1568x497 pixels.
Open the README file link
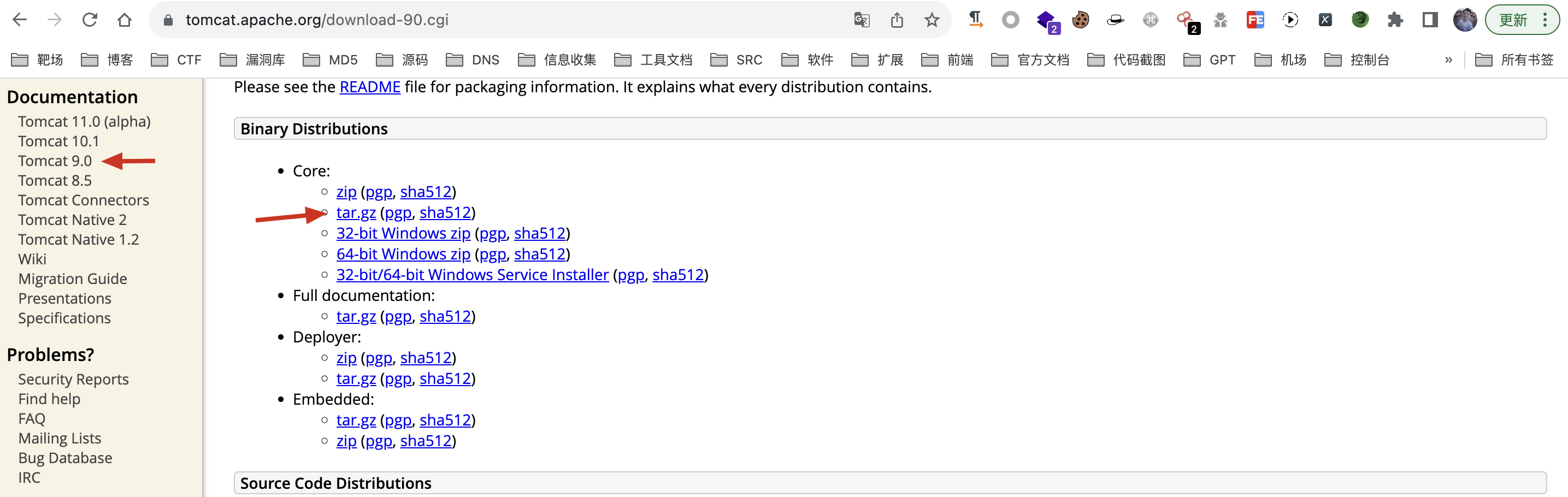point(370,87)
